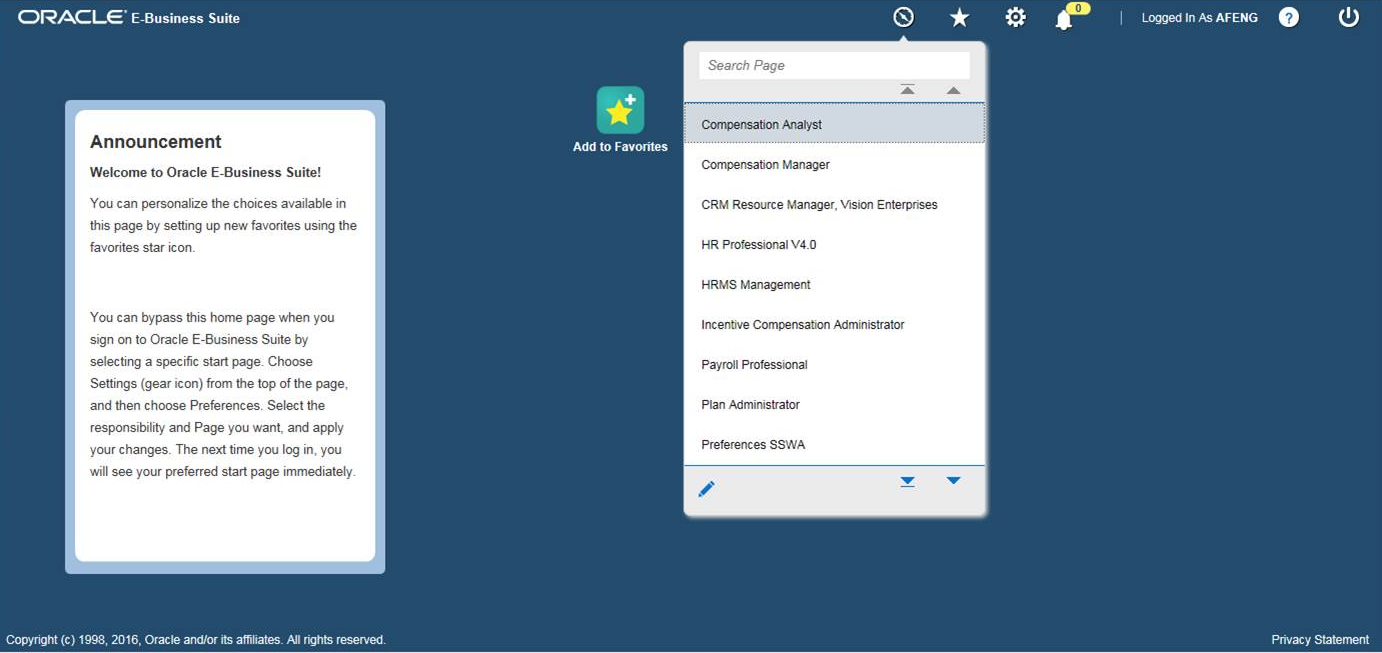Open Preferences SSWA
1382x653 pixels.
[834, 444]
